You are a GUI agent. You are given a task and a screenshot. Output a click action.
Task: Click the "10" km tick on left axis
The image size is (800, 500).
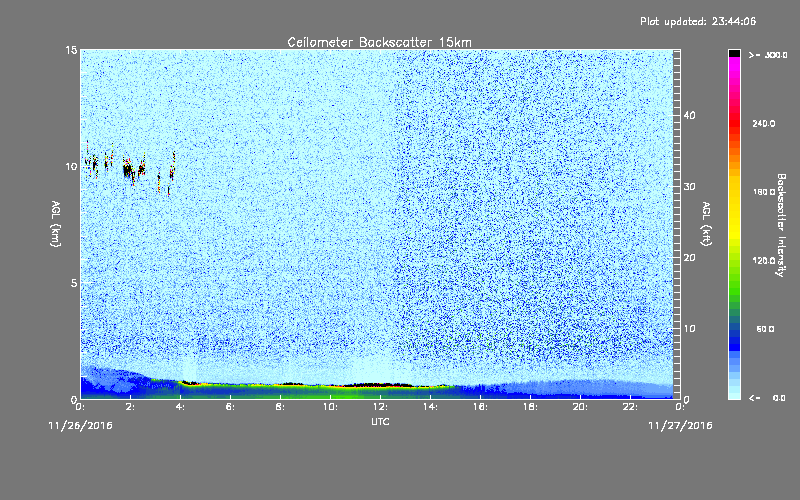tap(71, 166)
